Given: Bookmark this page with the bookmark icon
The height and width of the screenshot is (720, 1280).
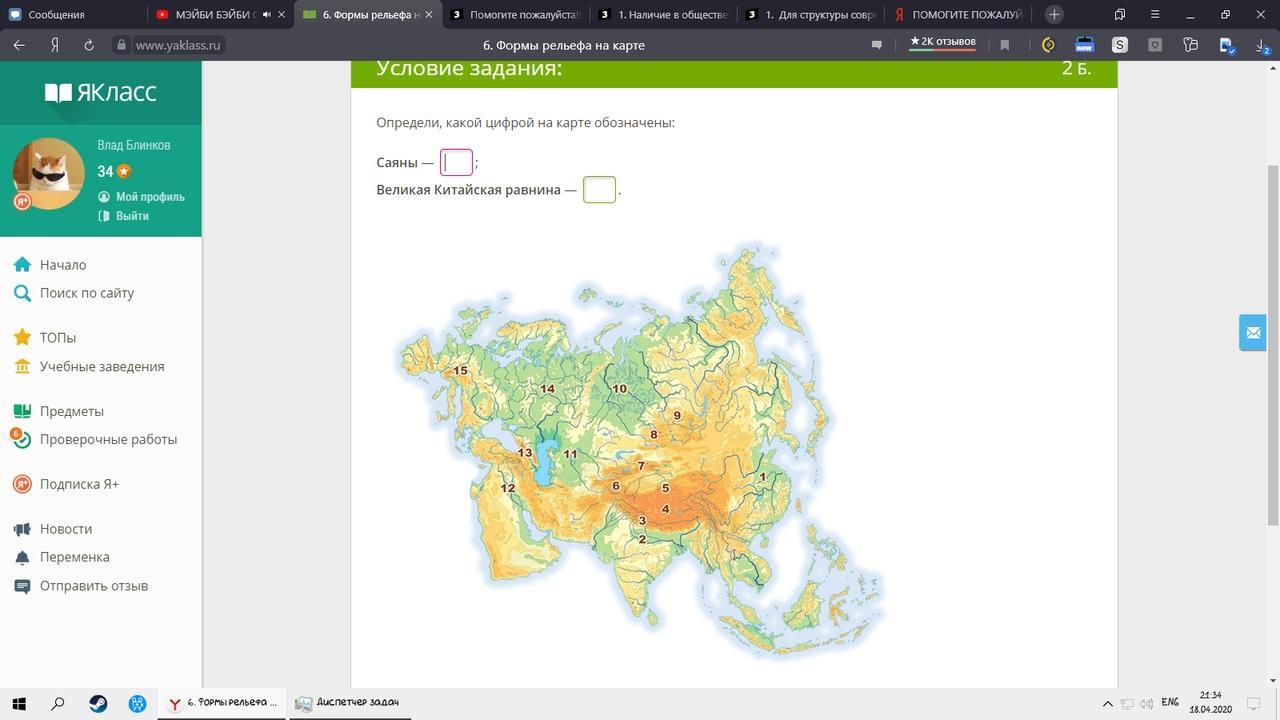Looking at the screenshot, I should click(x=1005, y=45).
